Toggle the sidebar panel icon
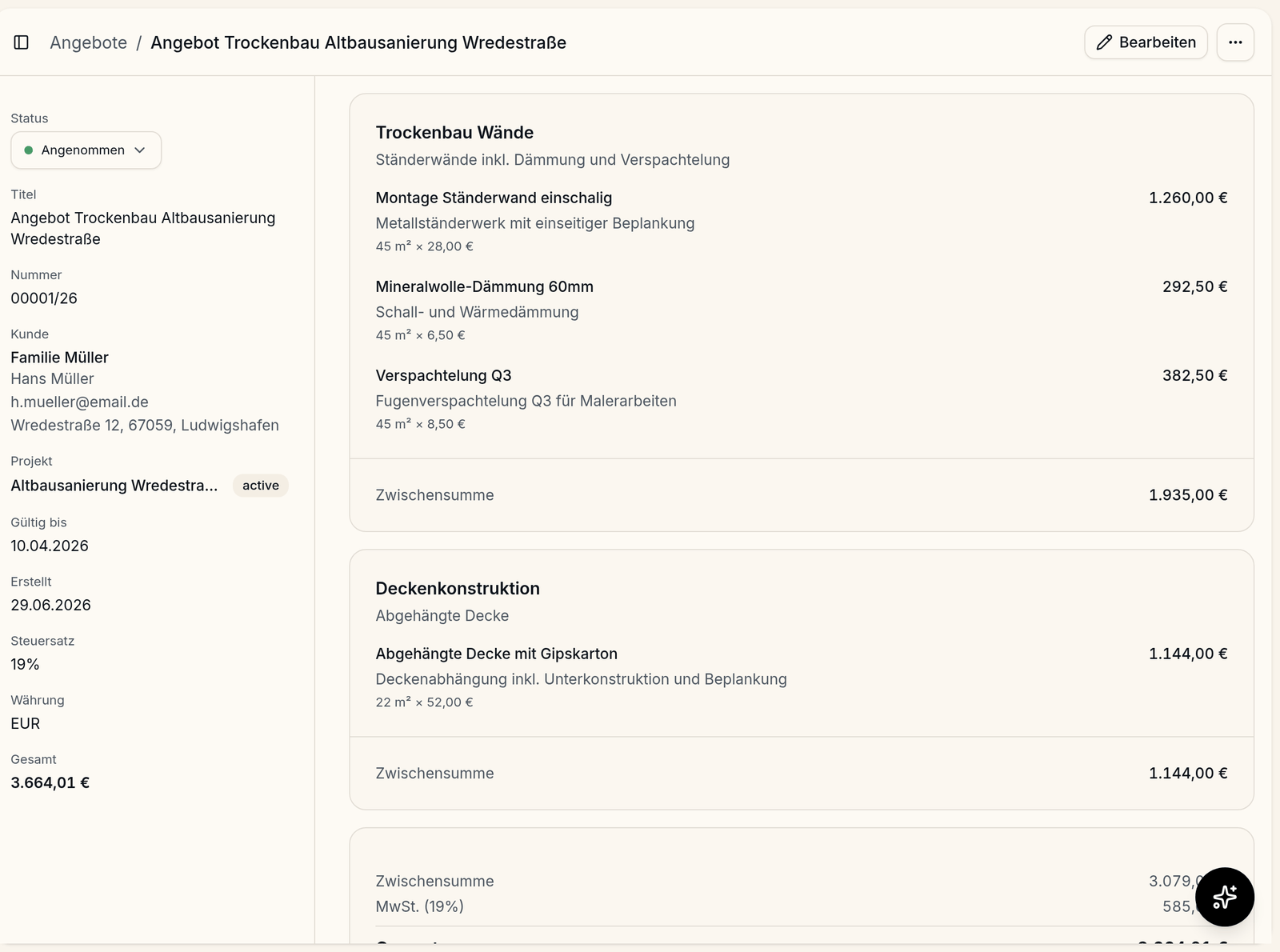 click(x=22, y=42)
